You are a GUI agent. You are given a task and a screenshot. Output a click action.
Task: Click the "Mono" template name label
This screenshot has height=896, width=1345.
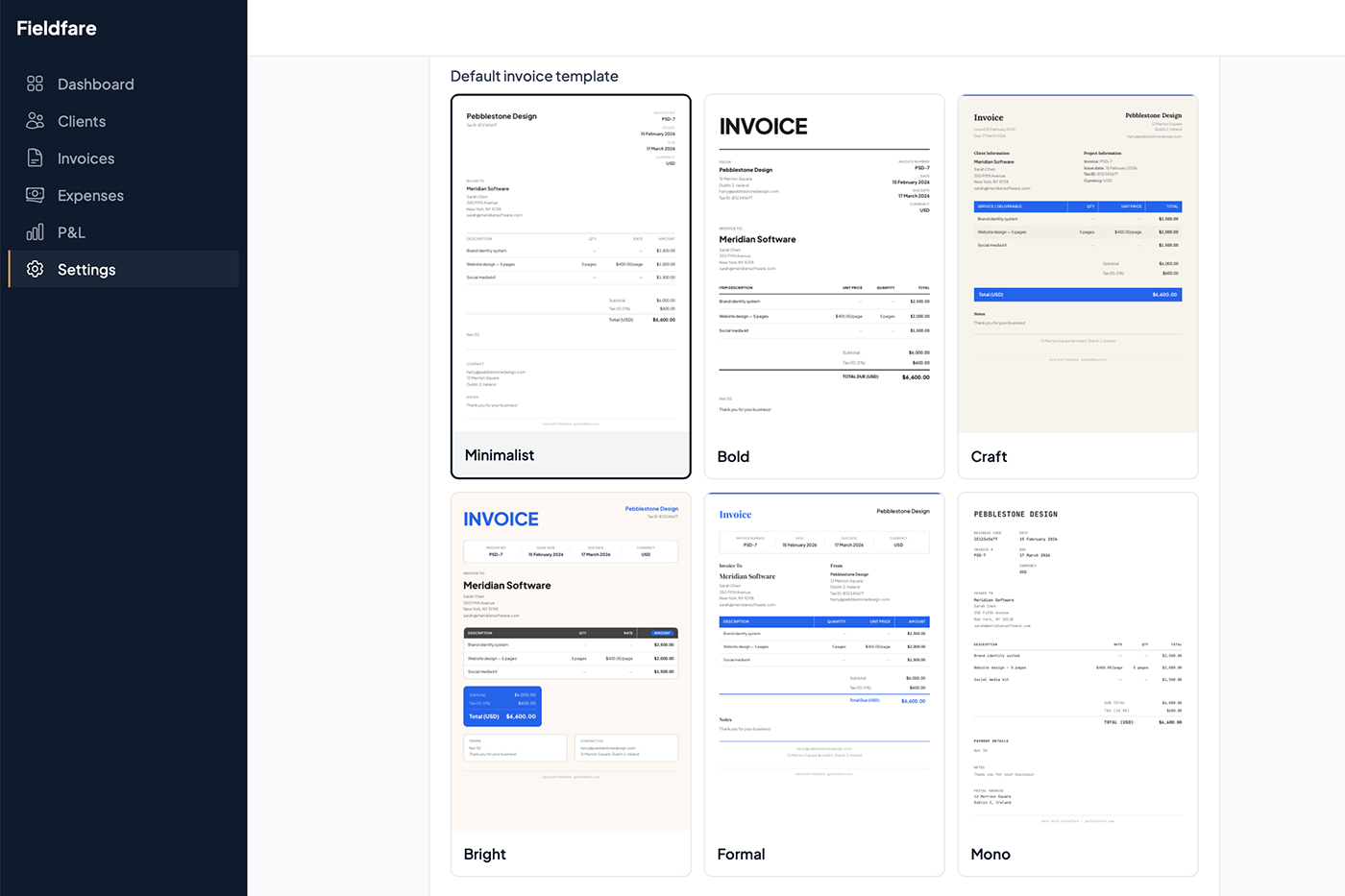pyautogui.click(x=990, y=855)
